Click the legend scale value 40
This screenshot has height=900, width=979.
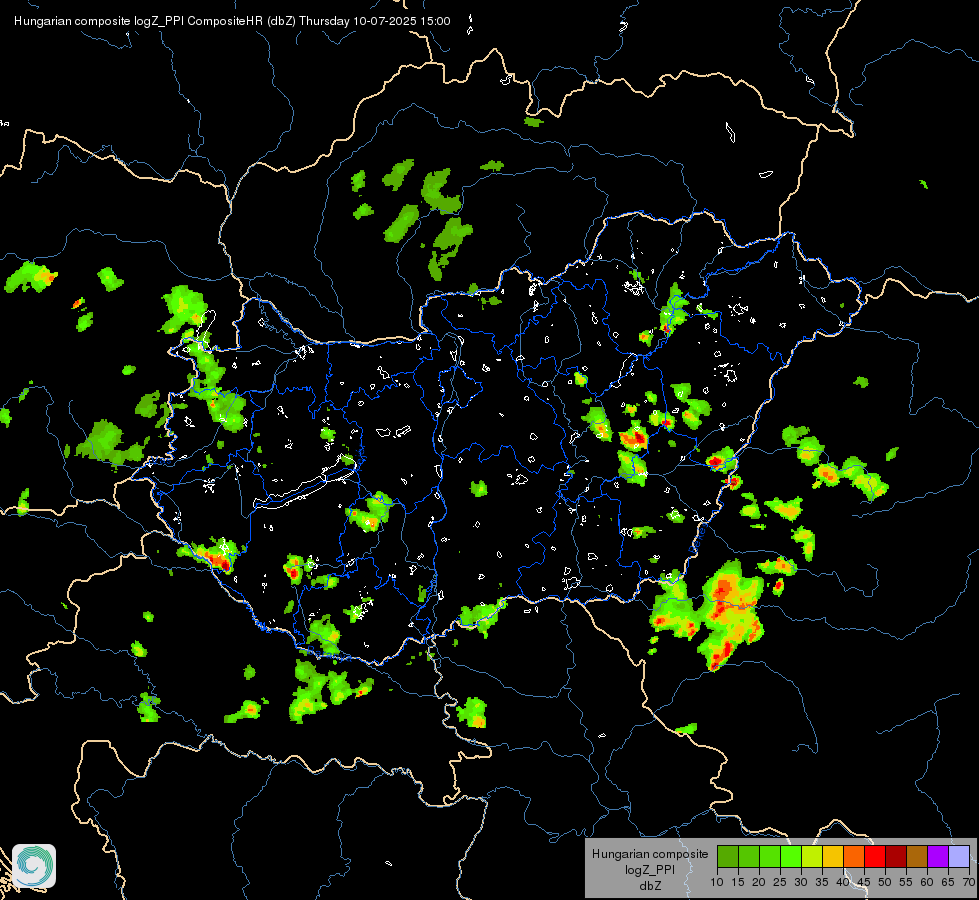[843, 883]
